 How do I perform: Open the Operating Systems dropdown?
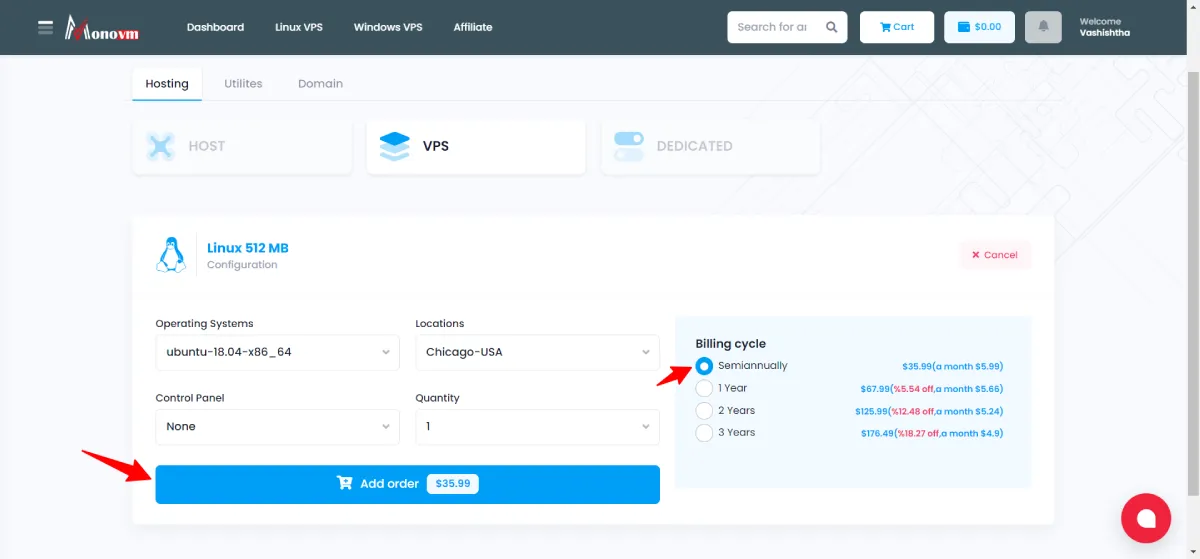tap(277, 352)
